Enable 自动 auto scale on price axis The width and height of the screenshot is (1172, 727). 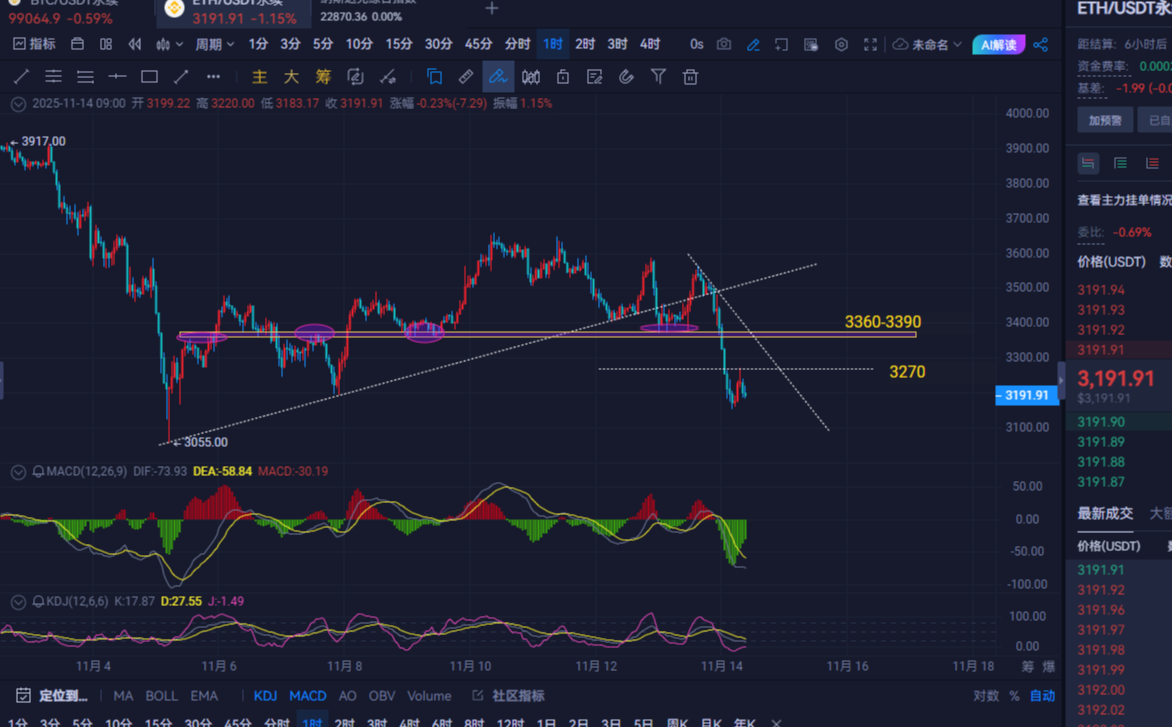pos(1041,695)
